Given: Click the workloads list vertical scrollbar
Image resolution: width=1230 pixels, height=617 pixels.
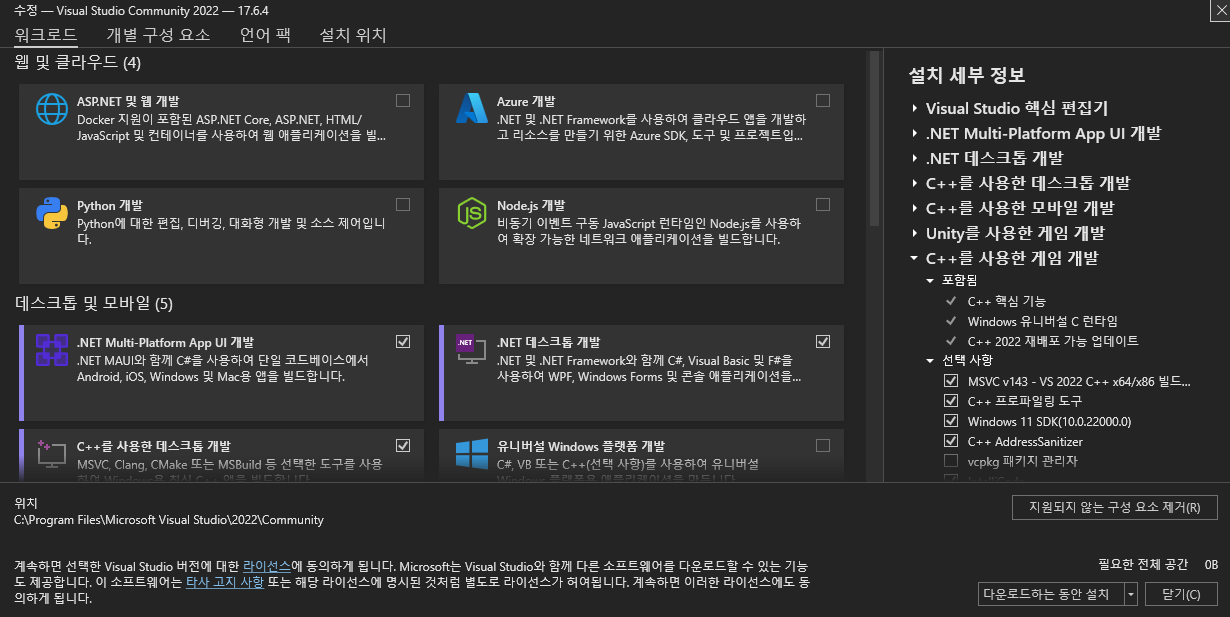Looking at the screenshot, I should pos(875,140).
